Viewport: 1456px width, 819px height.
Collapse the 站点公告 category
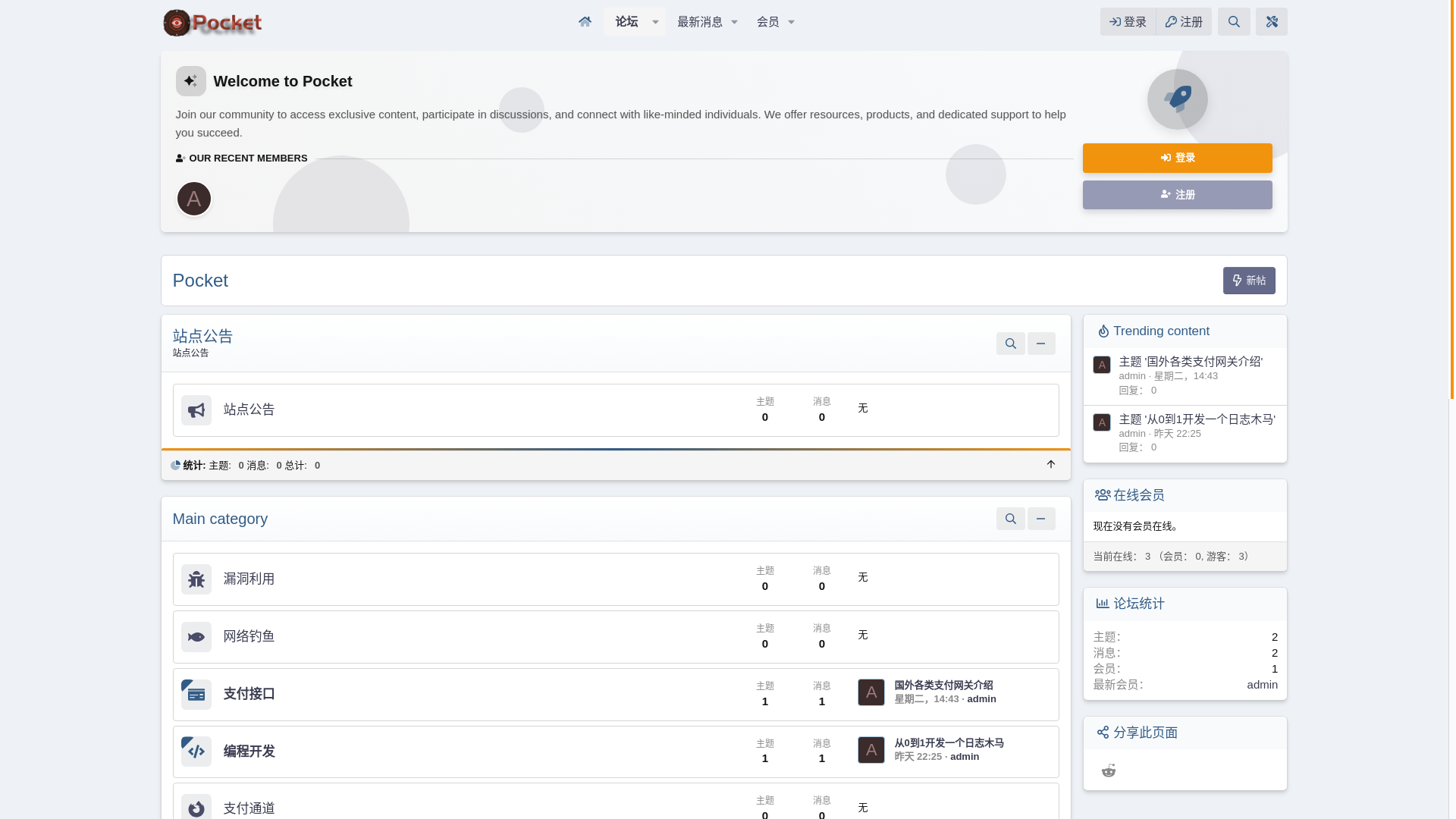pos(1041,344)
